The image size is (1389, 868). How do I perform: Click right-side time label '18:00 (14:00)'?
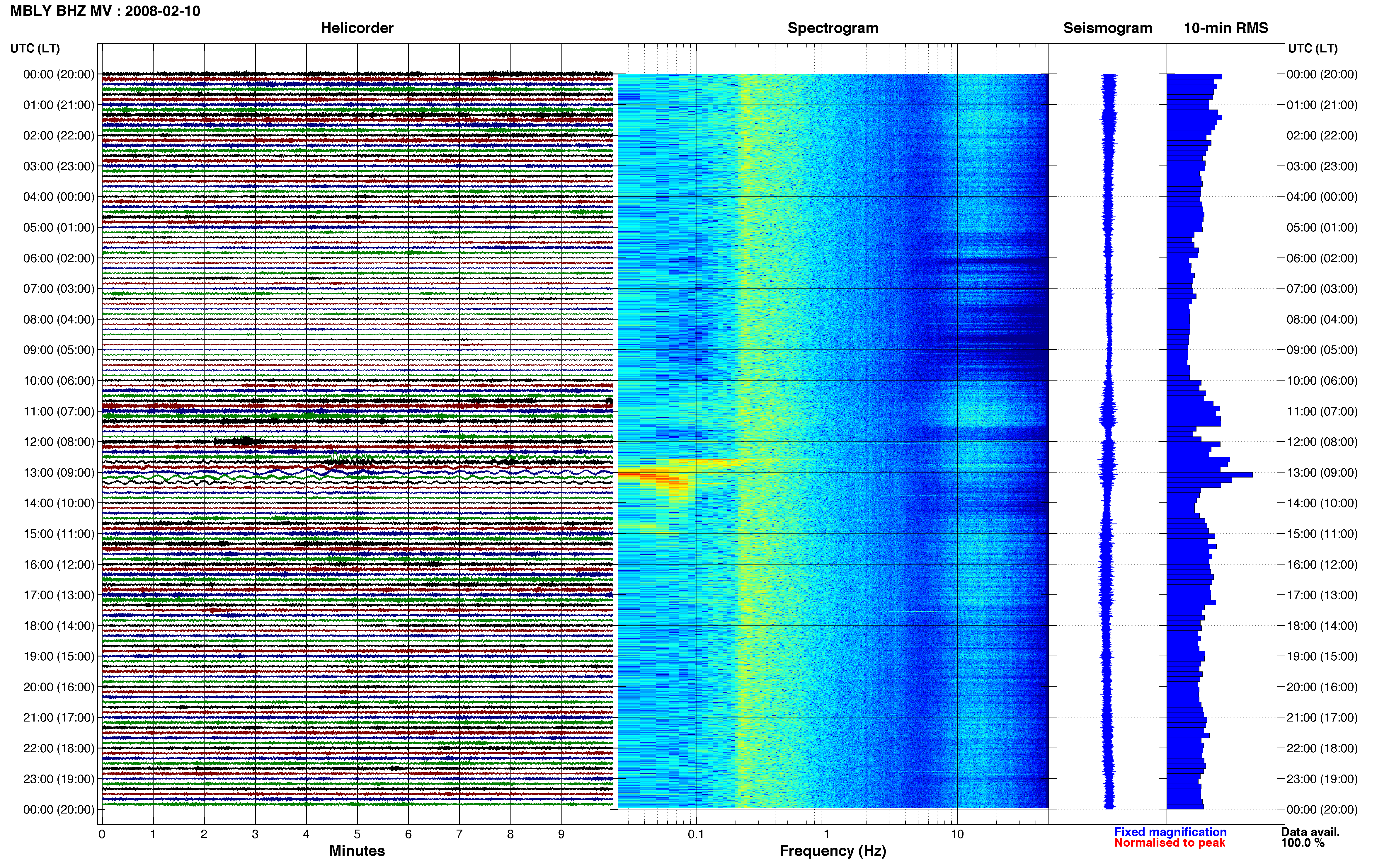[1322, 626]
